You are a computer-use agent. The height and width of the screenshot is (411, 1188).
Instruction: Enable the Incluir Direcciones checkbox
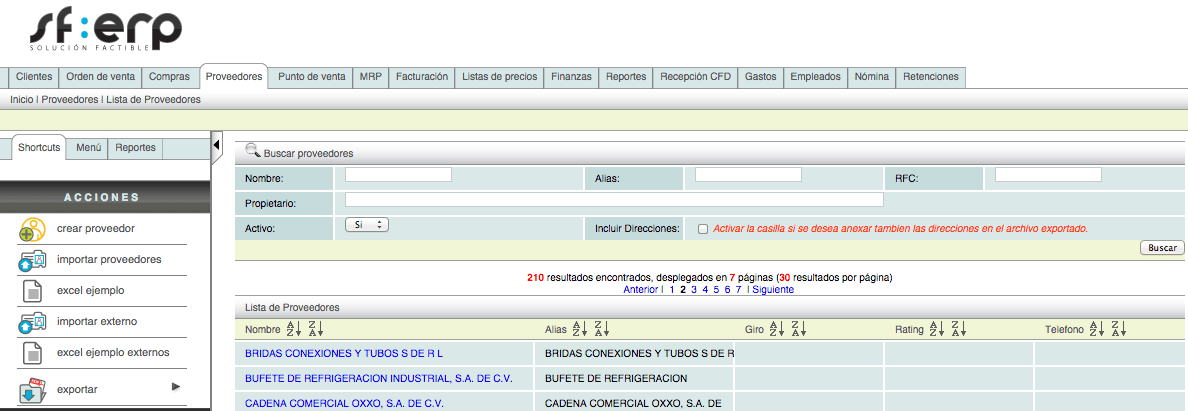(703, 228)
